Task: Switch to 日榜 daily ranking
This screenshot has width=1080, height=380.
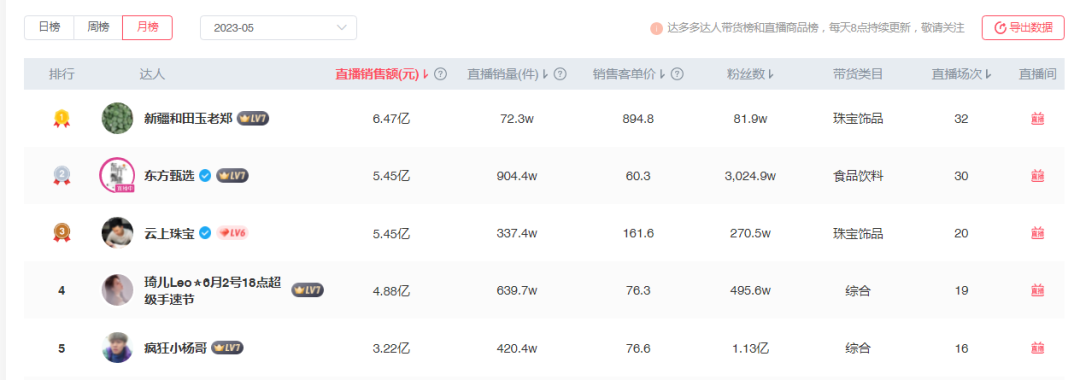Action: [x=49, y=28]
